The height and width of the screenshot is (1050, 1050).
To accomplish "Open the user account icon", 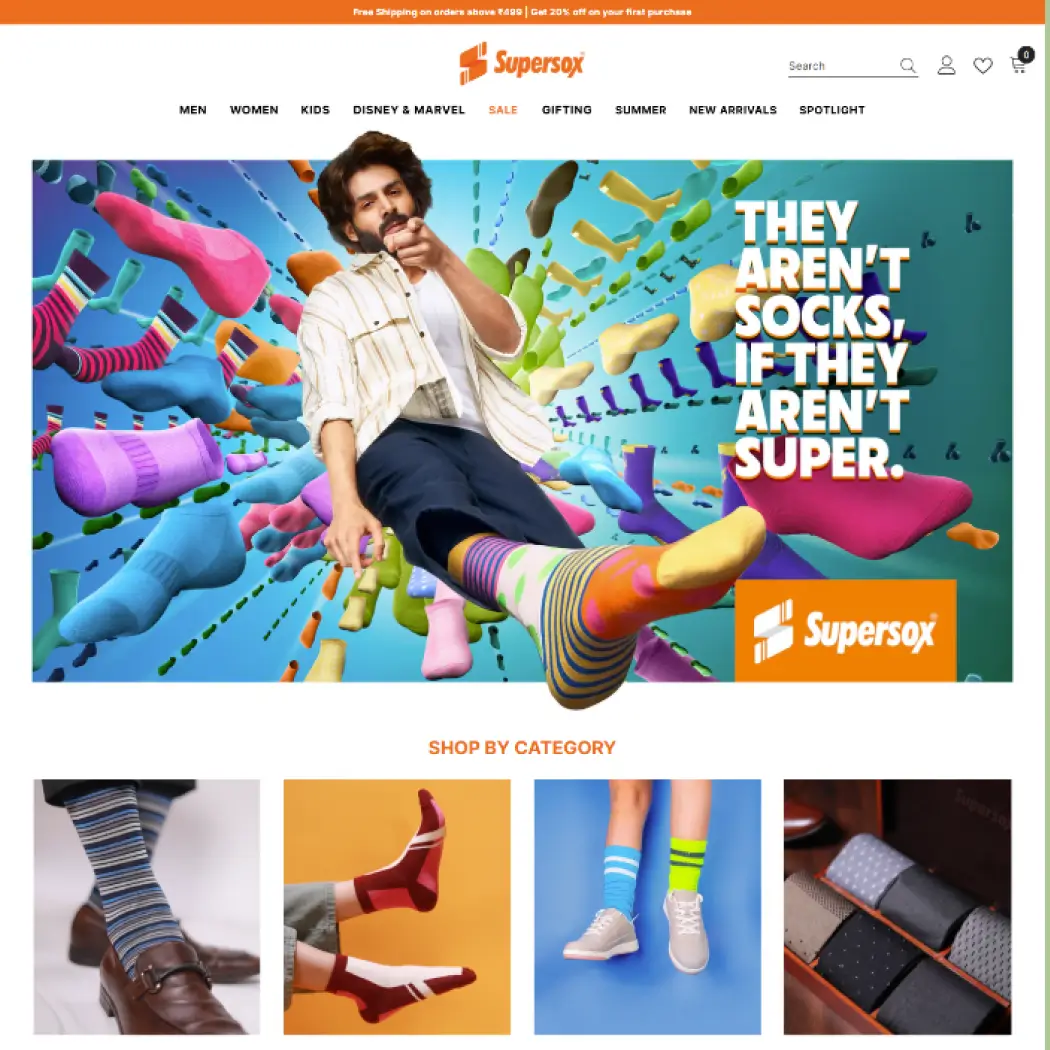I will click(946, 65).
